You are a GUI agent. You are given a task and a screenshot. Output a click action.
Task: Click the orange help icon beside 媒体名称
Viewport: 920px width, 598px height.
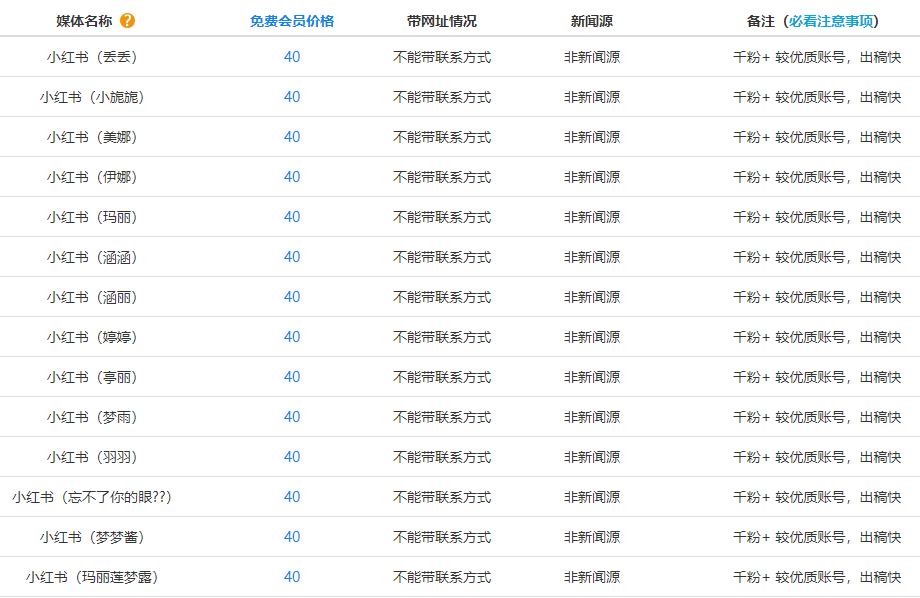pyautogui.click(x=127, y=21)
